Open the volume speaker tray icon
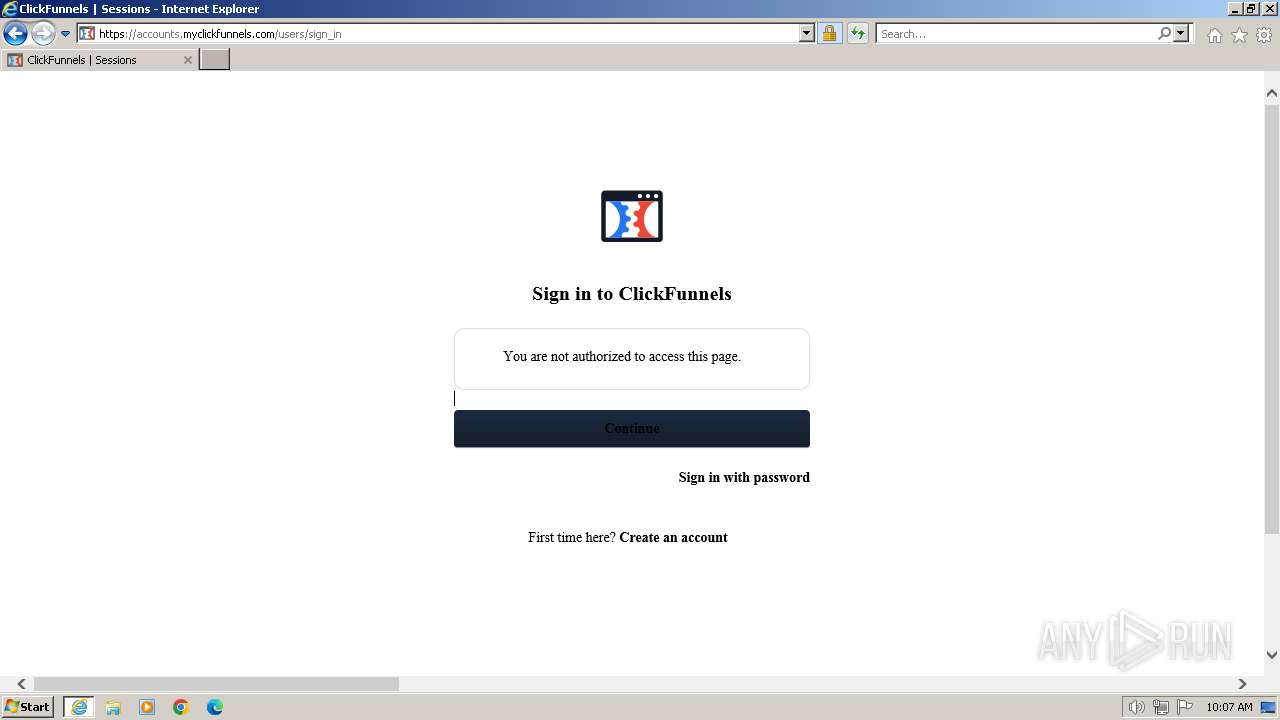 pos(1136,707)
